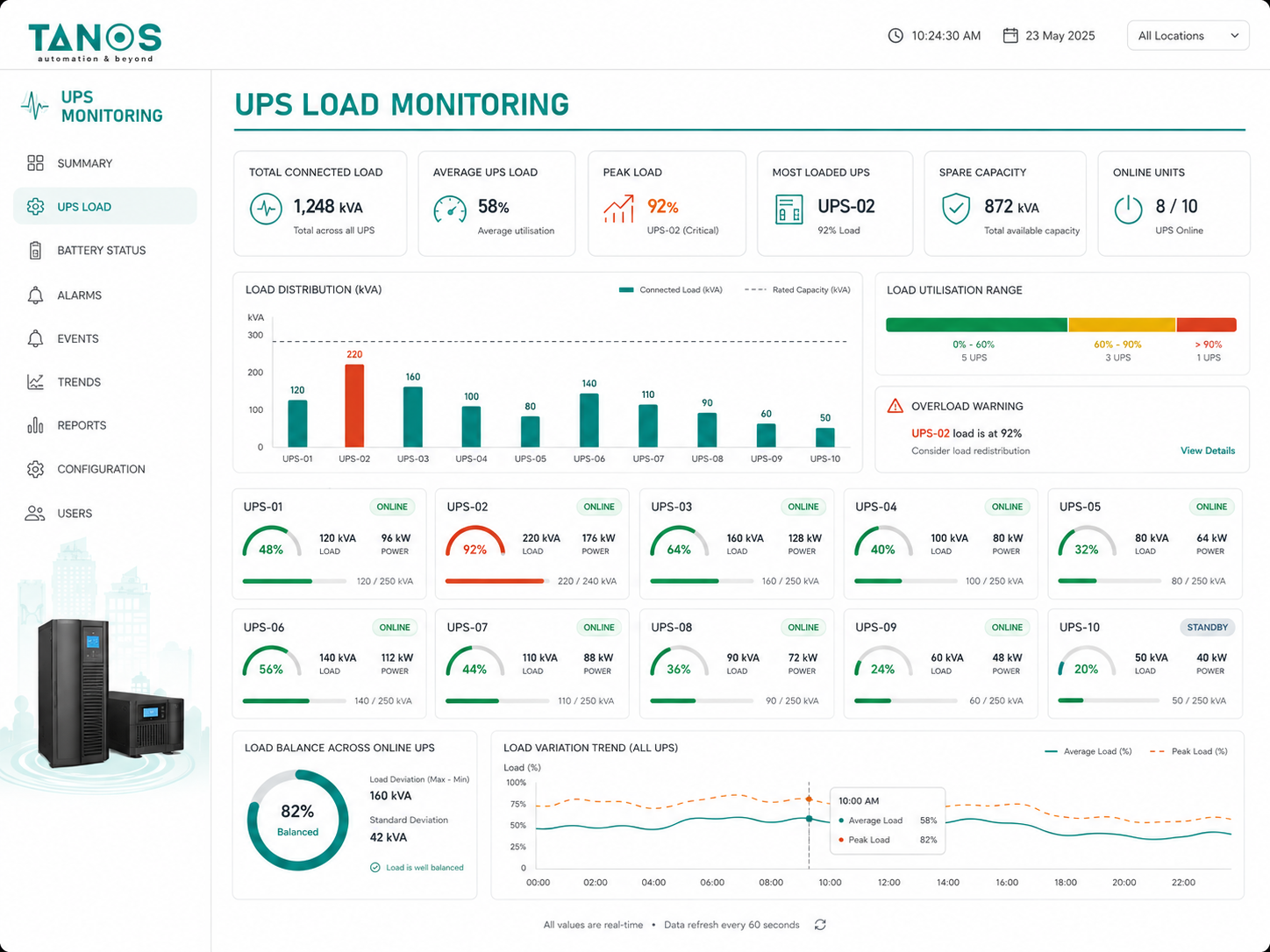Click the Configuration gear icon
The height and width of the screenshot is (952, 1270).
pos(35,469)
